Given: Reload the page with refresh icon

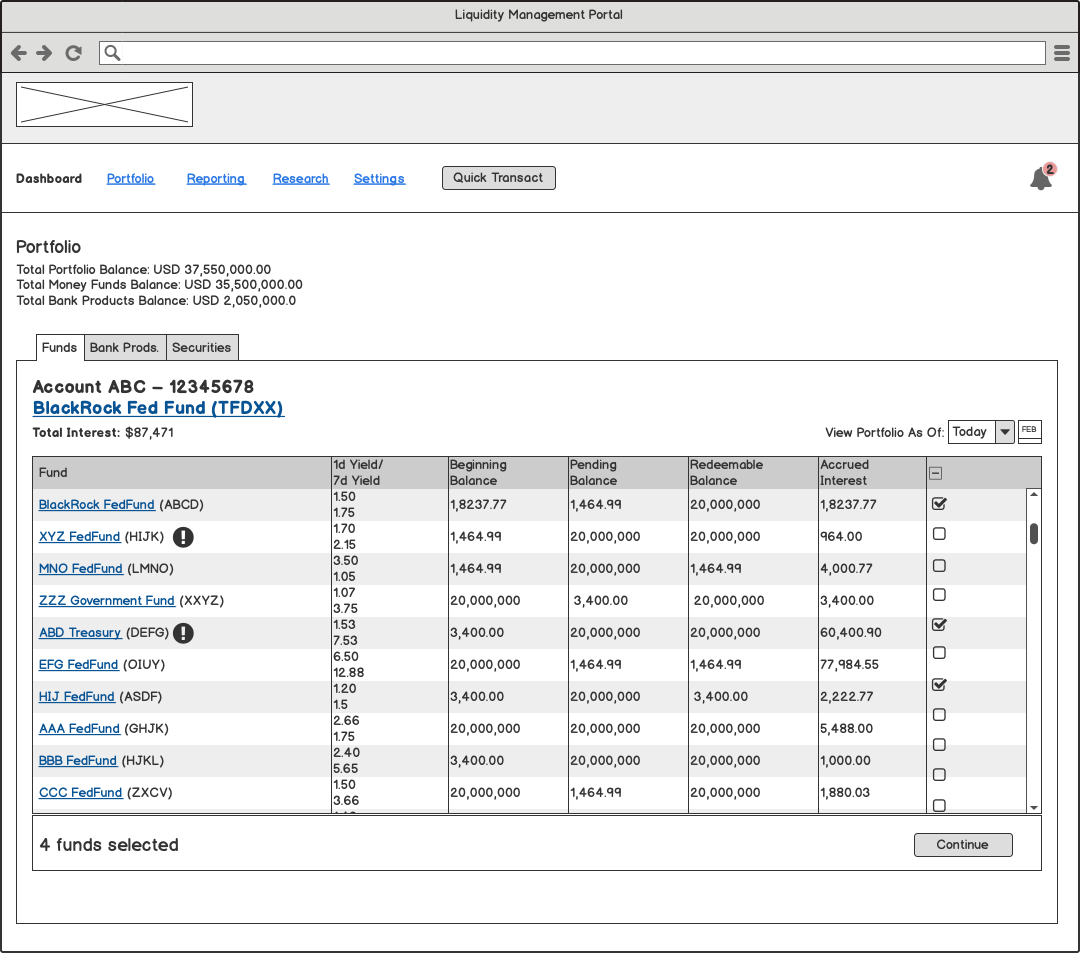Looking at the screenshot, I should pos(74,53).
